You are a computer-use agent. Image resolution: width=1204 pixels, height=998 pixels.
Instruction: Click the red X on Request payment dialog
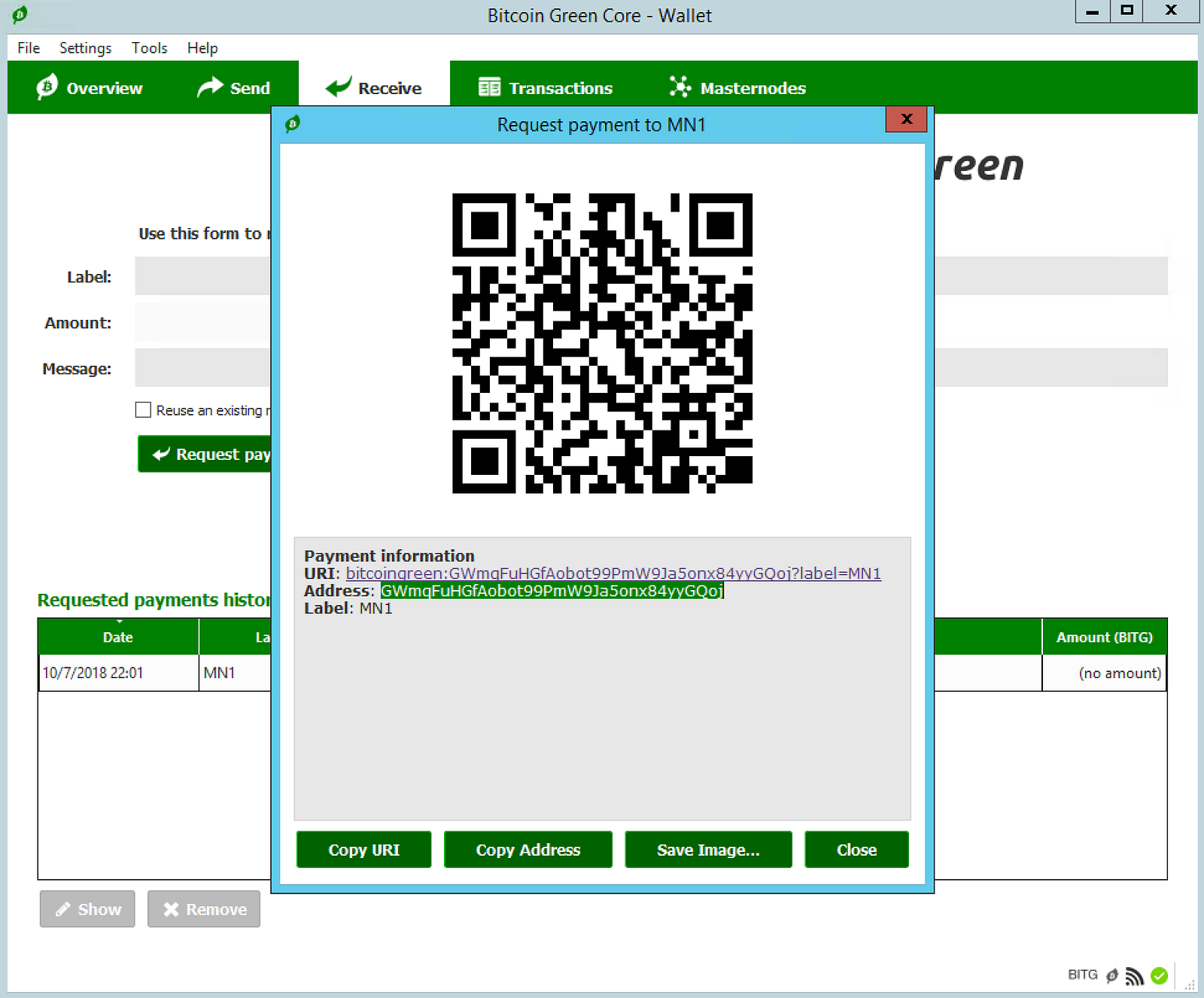(x=906, y=120)
